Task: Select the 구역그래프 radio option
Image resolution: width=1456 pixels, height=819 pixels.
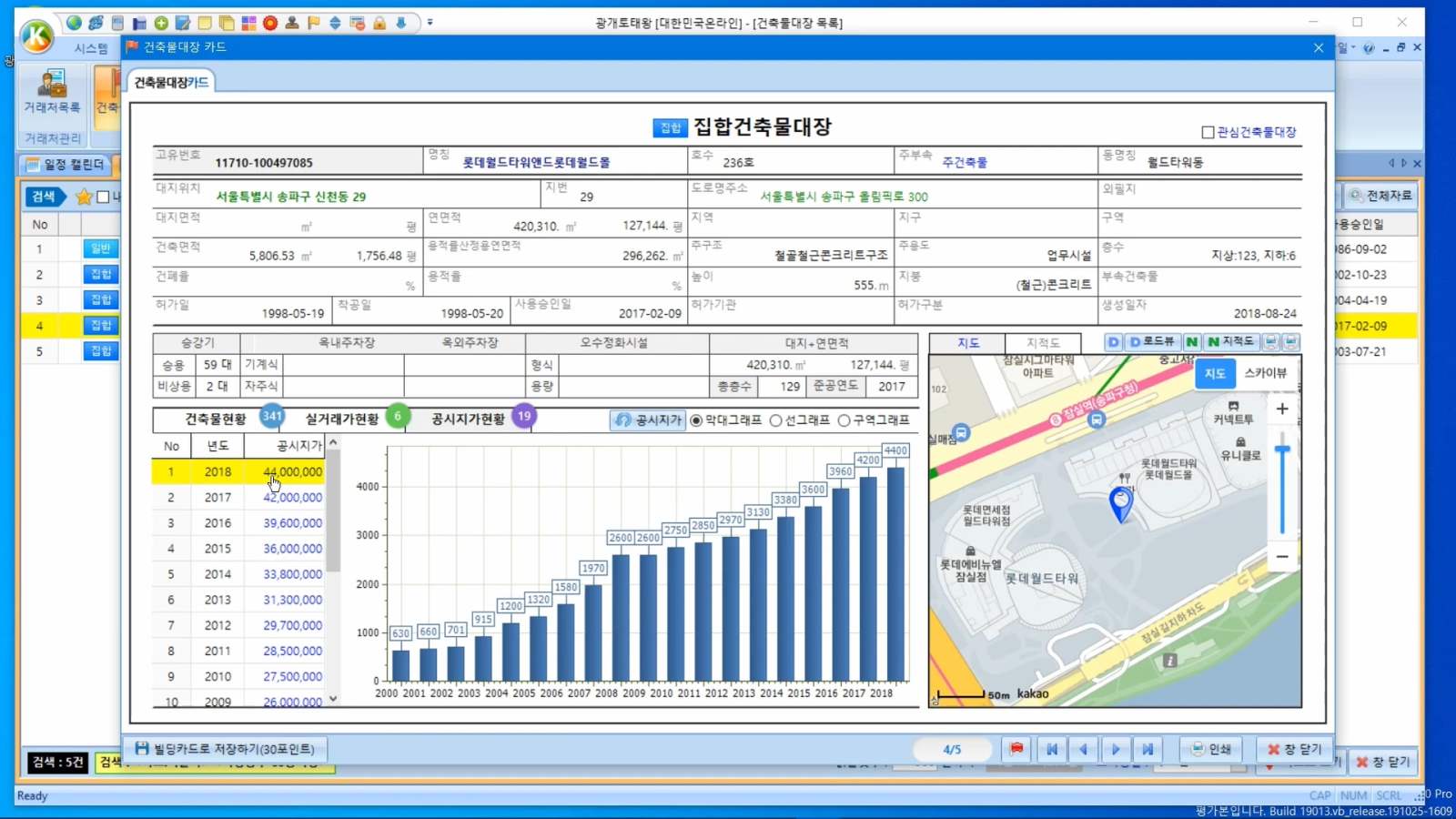Action: [x=844, y=420]
